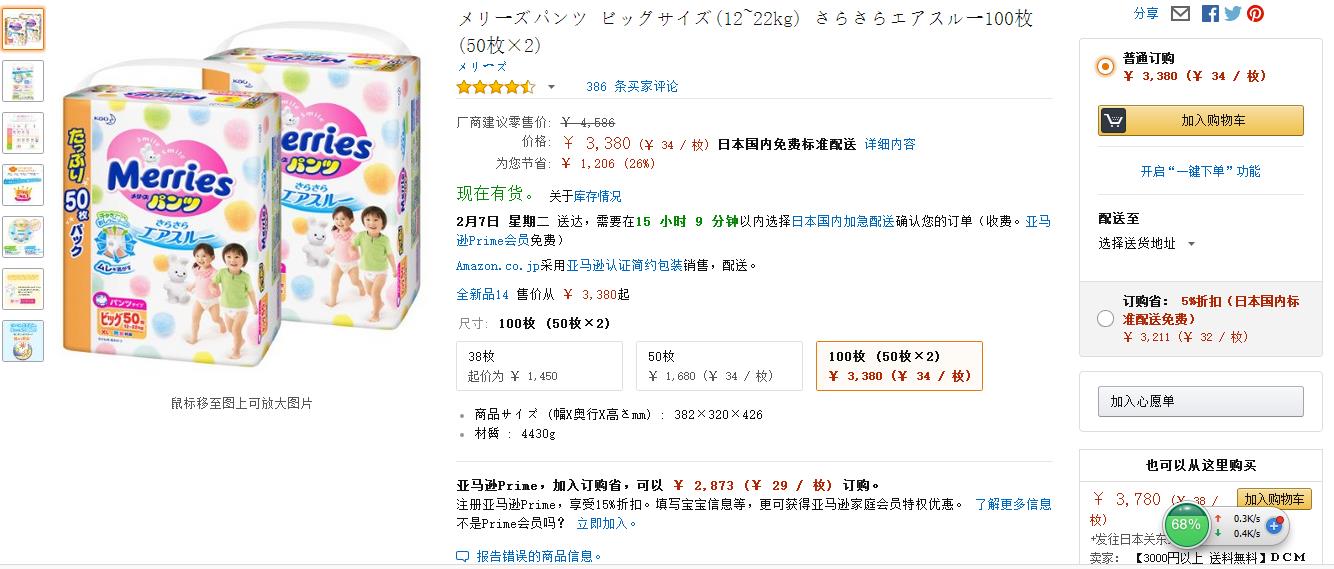Click the speech bubble report-error icon
The width and height of the screenshot is (1334, 569).
click(x=462, y=556)
